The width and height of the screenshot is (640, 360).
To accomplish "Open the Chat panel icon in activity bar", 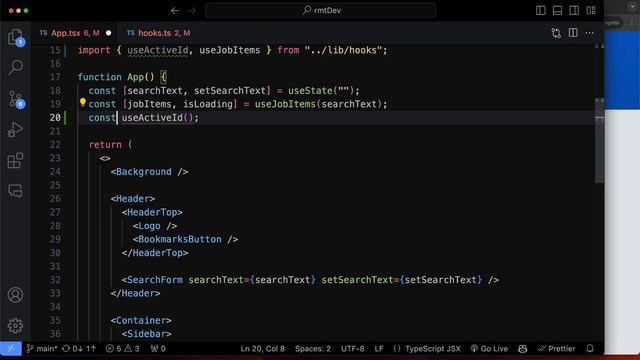I will point(16,191).
